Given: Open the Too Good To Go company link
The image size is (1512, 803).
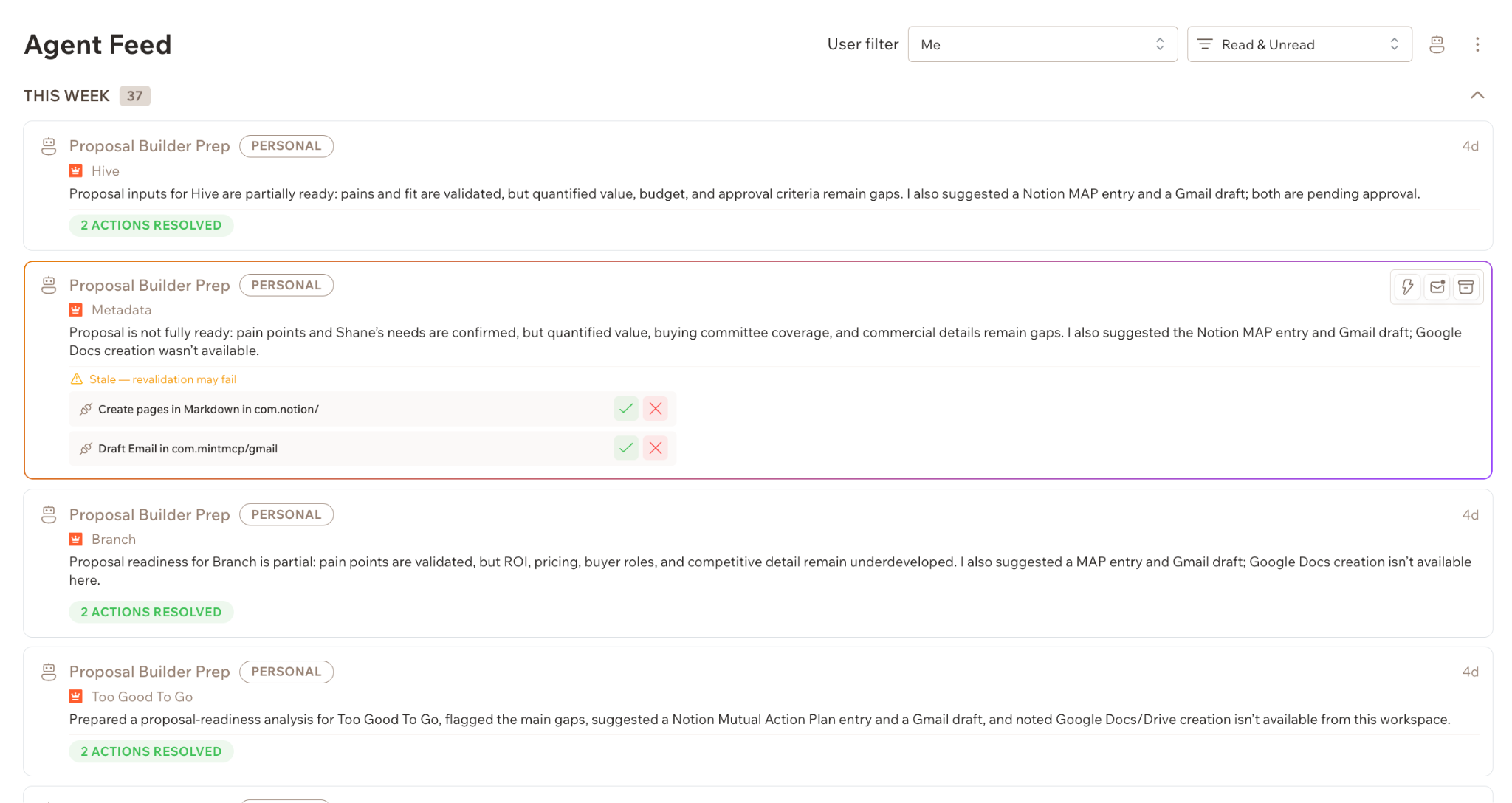Looking at the screenshot, I should point(142,697).
